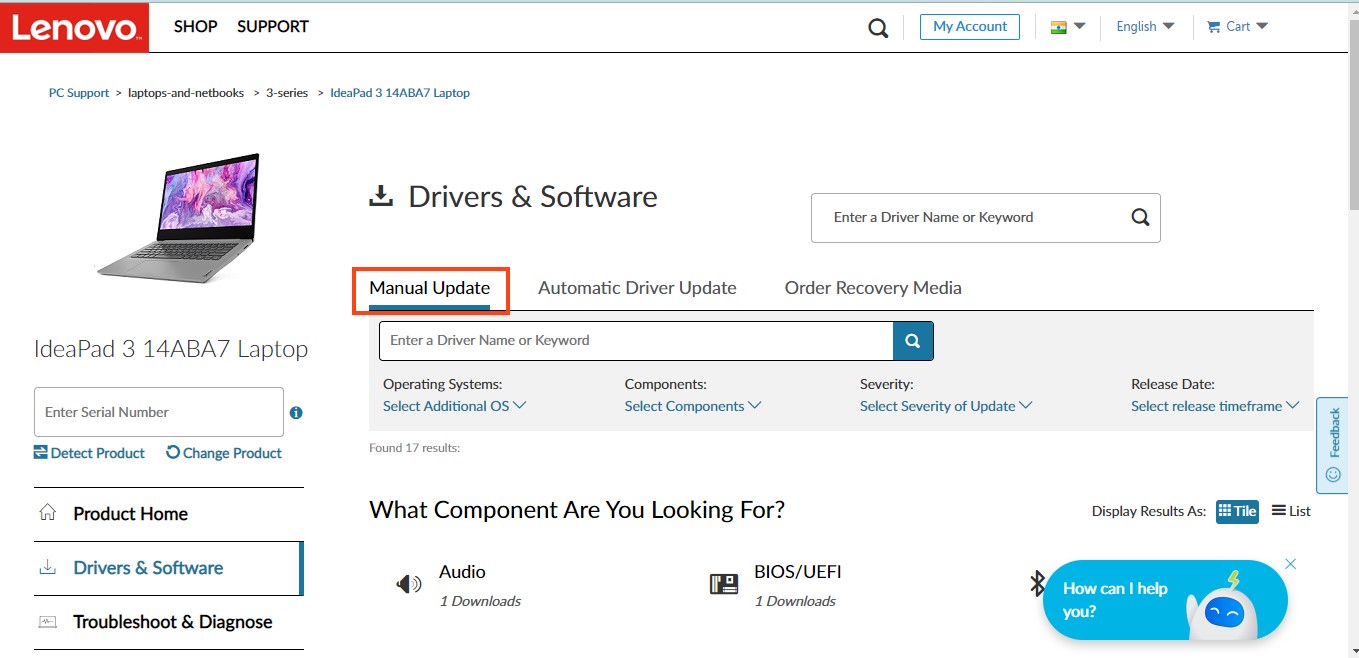
Task: Close the chatbot help bubble
Action: (1290, 564)
